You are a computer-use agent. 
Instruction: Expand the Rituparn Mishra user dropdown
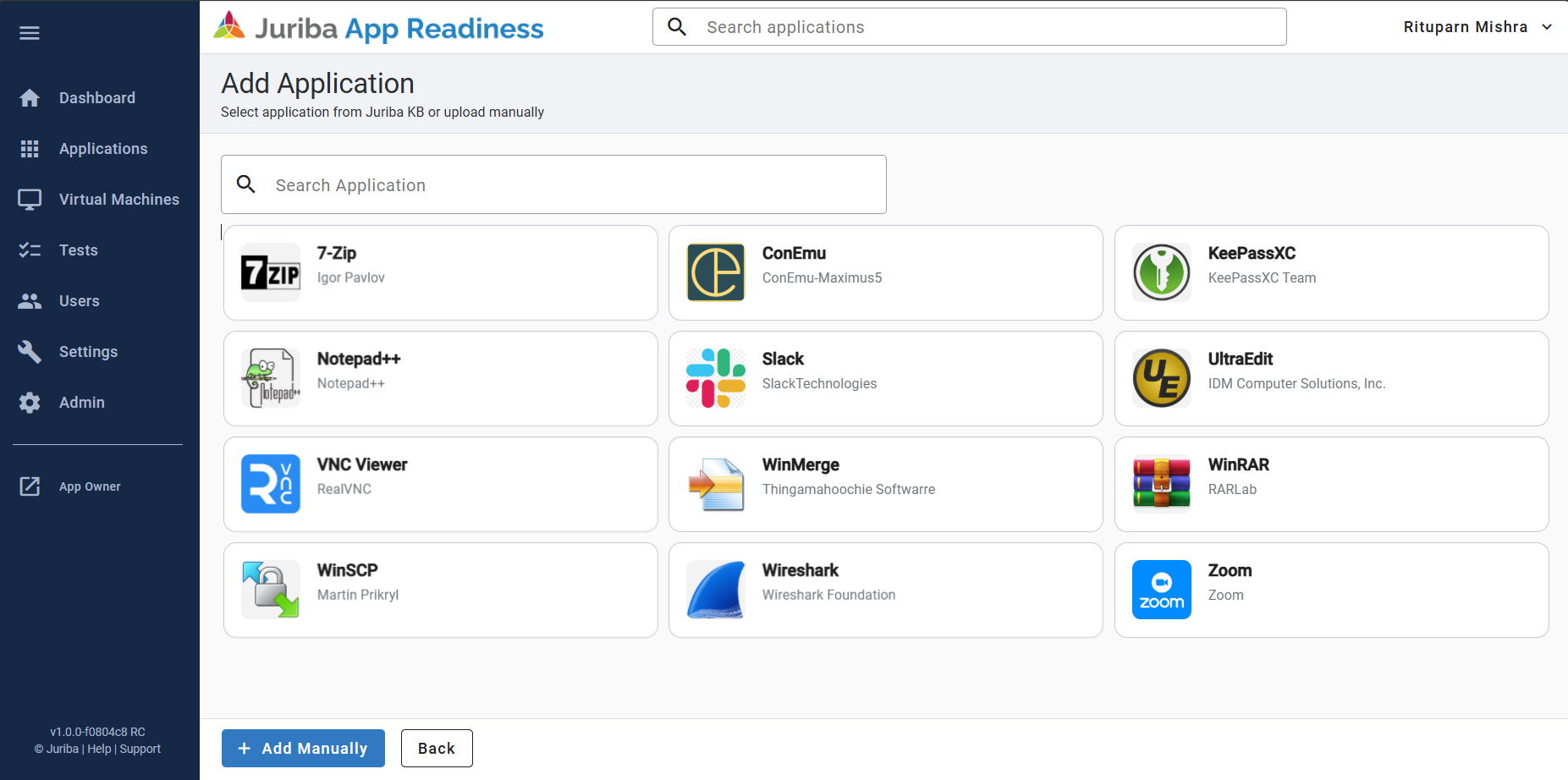(1477, 27)
